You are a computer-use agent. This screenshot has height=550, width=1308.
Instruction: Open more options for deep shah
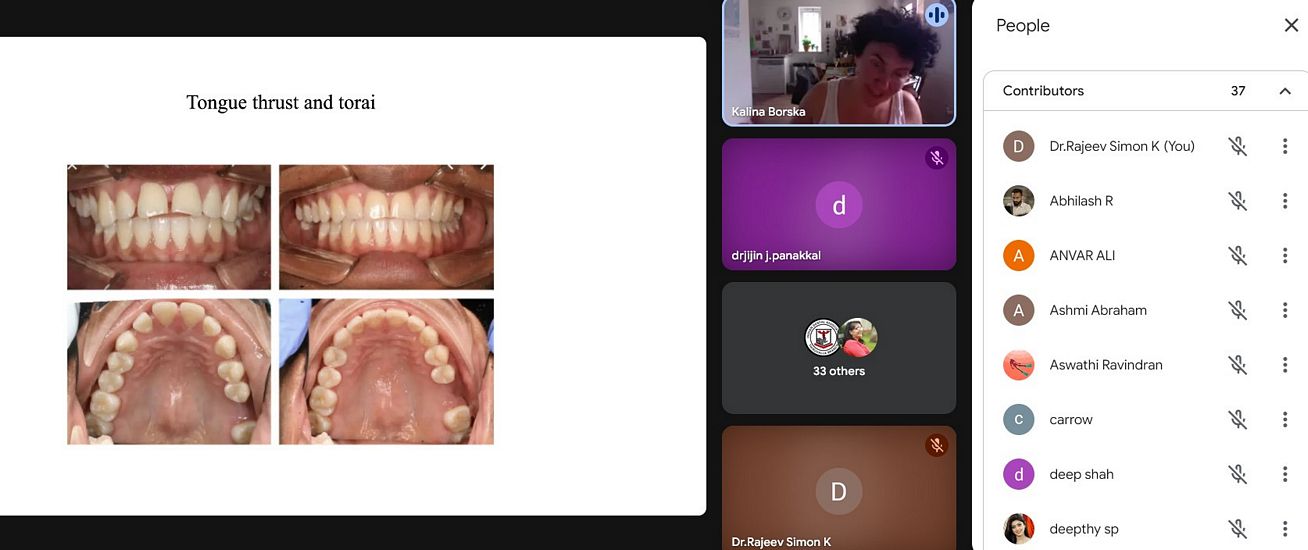coord(1285,474)
